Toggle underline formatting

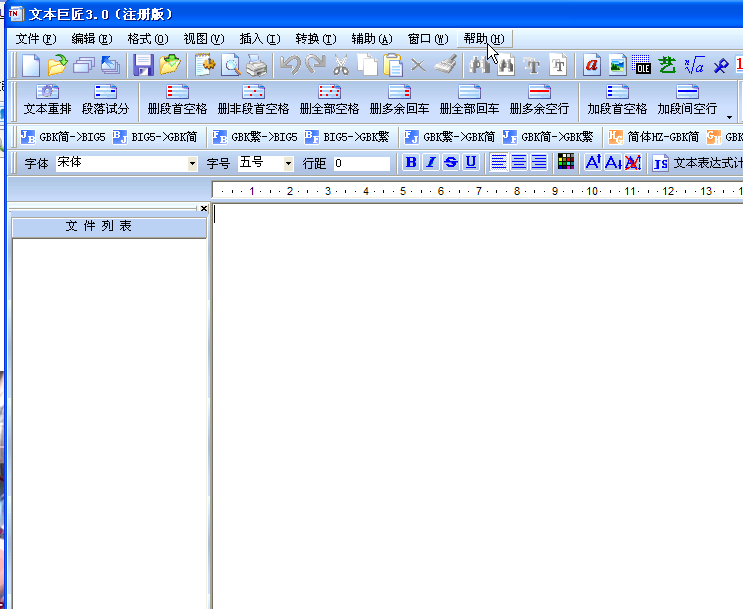471,163
